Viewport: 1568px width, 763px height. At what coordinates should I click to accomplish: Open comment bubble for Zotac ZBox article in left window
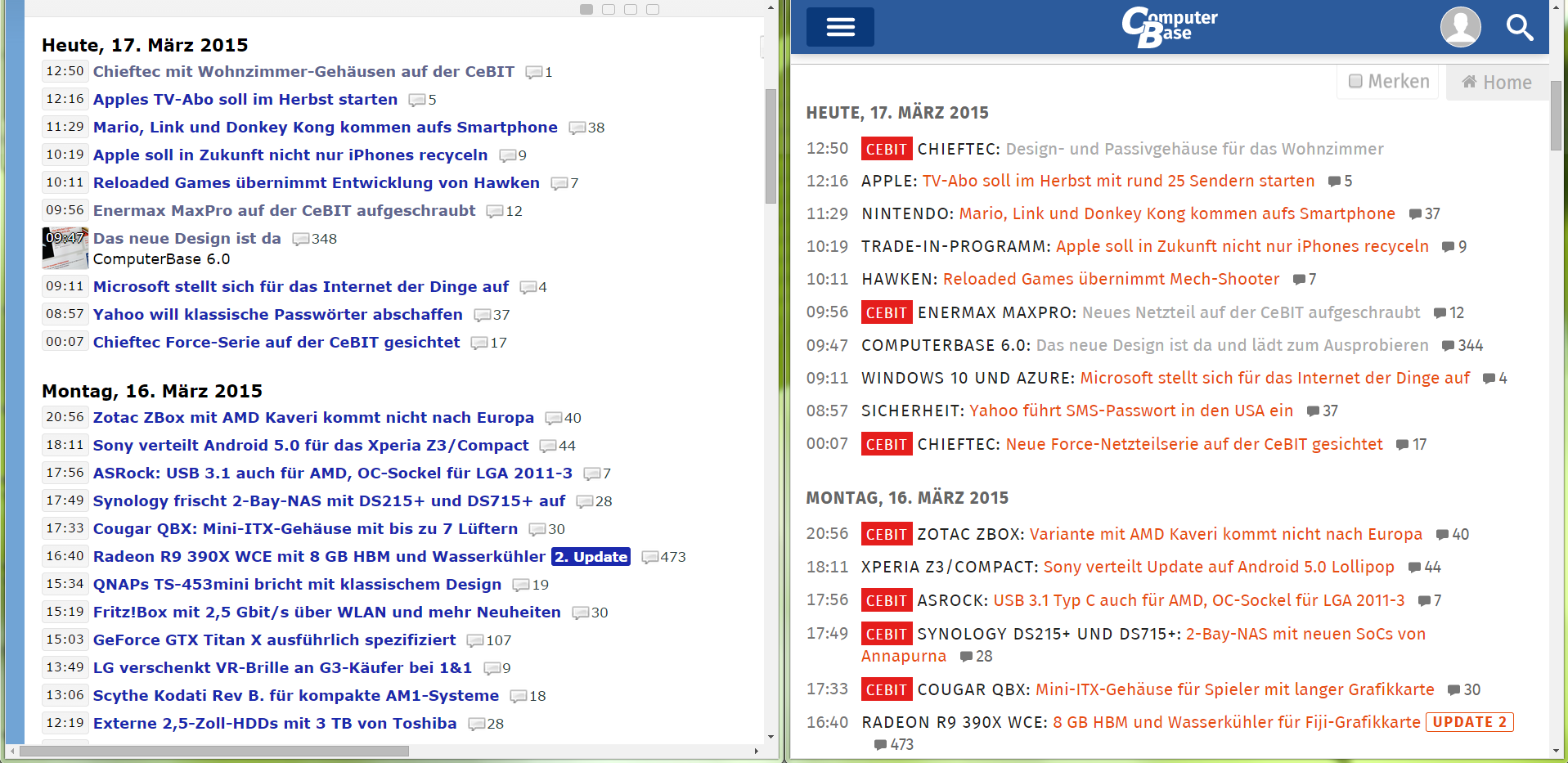pos(554,418)
